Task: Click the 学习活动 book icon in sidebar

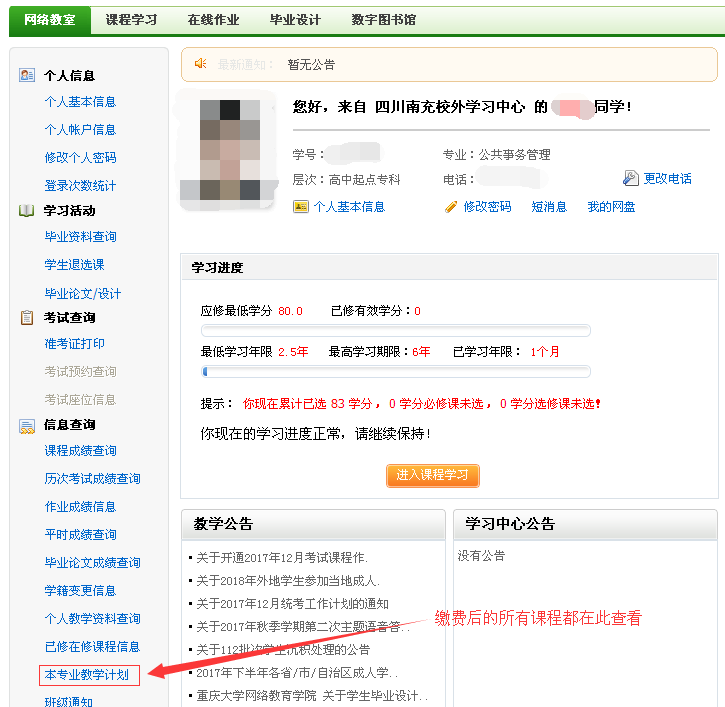Action: pyautogui.click(x=27, y=211)
